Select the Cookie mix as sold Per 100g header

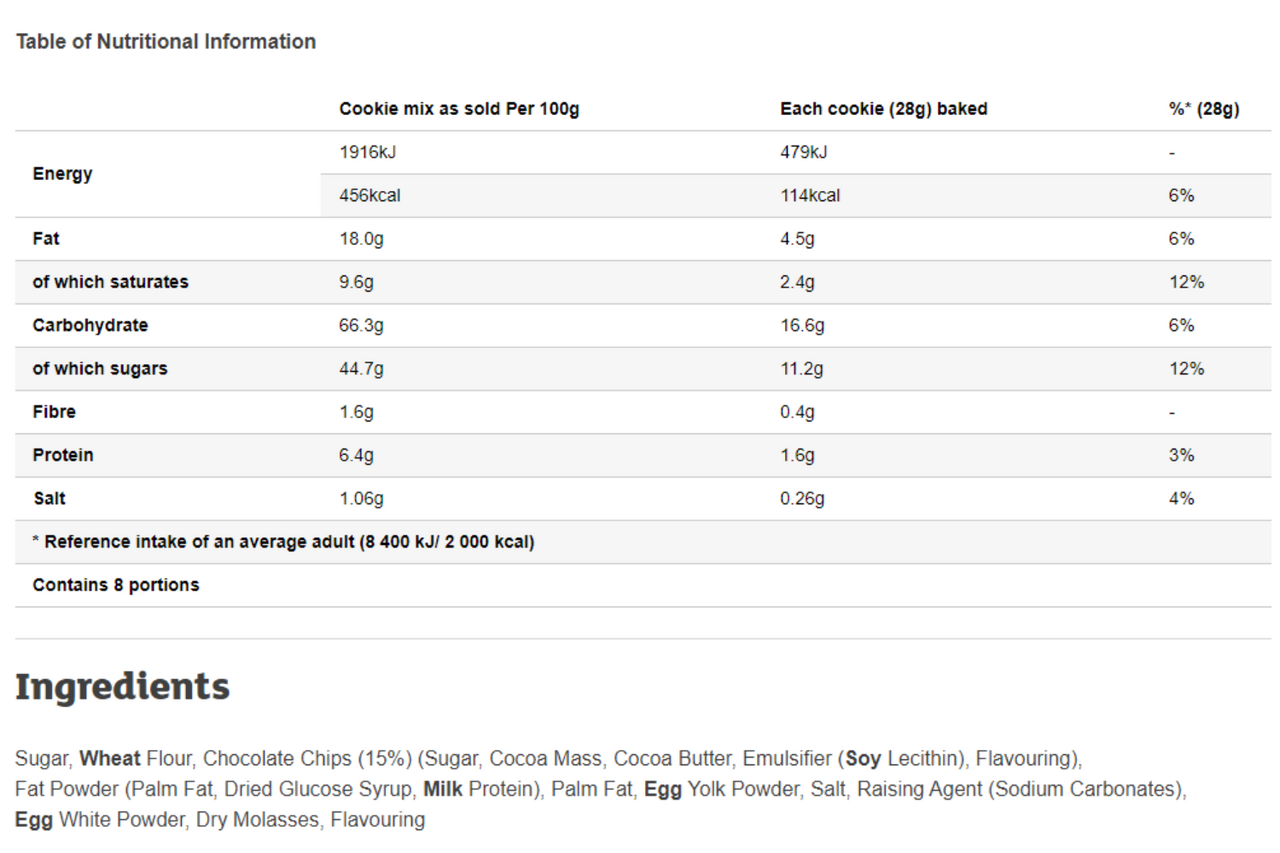click(x=459, y=109)
